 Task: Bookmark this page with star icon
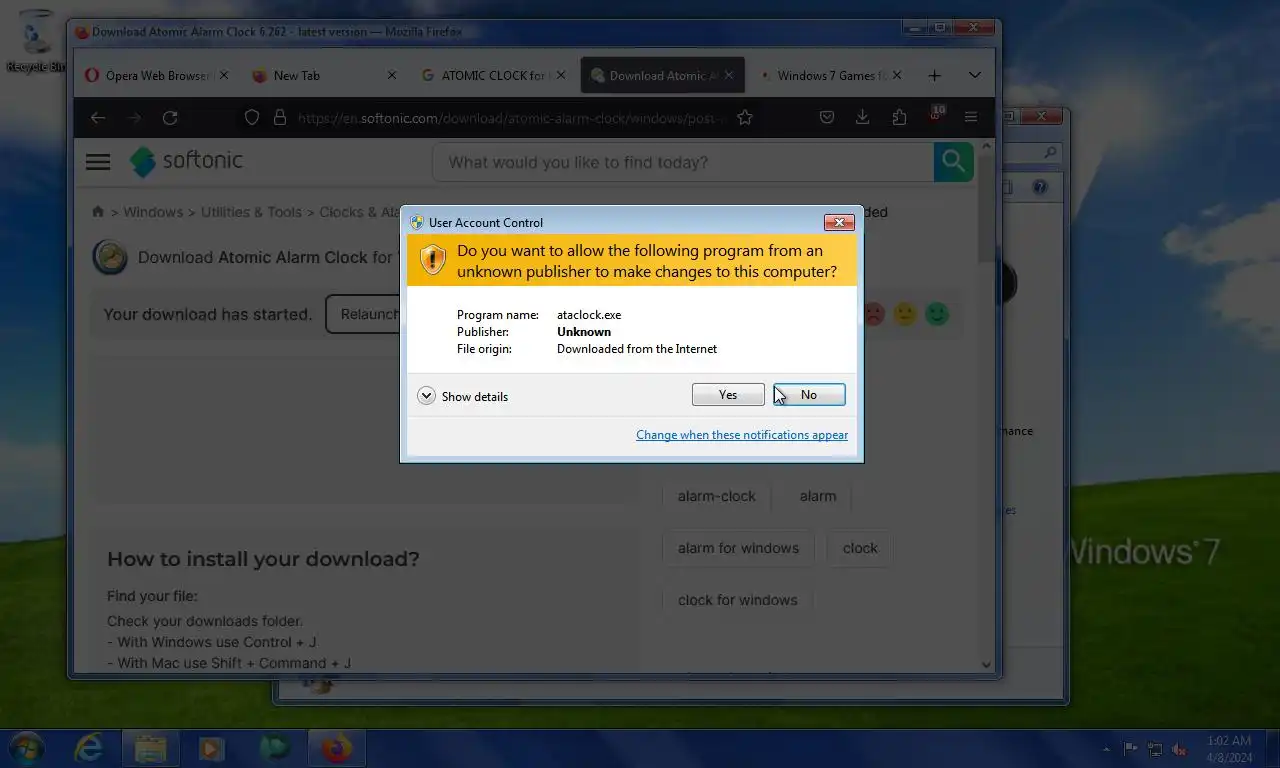(x=745, y=118)
